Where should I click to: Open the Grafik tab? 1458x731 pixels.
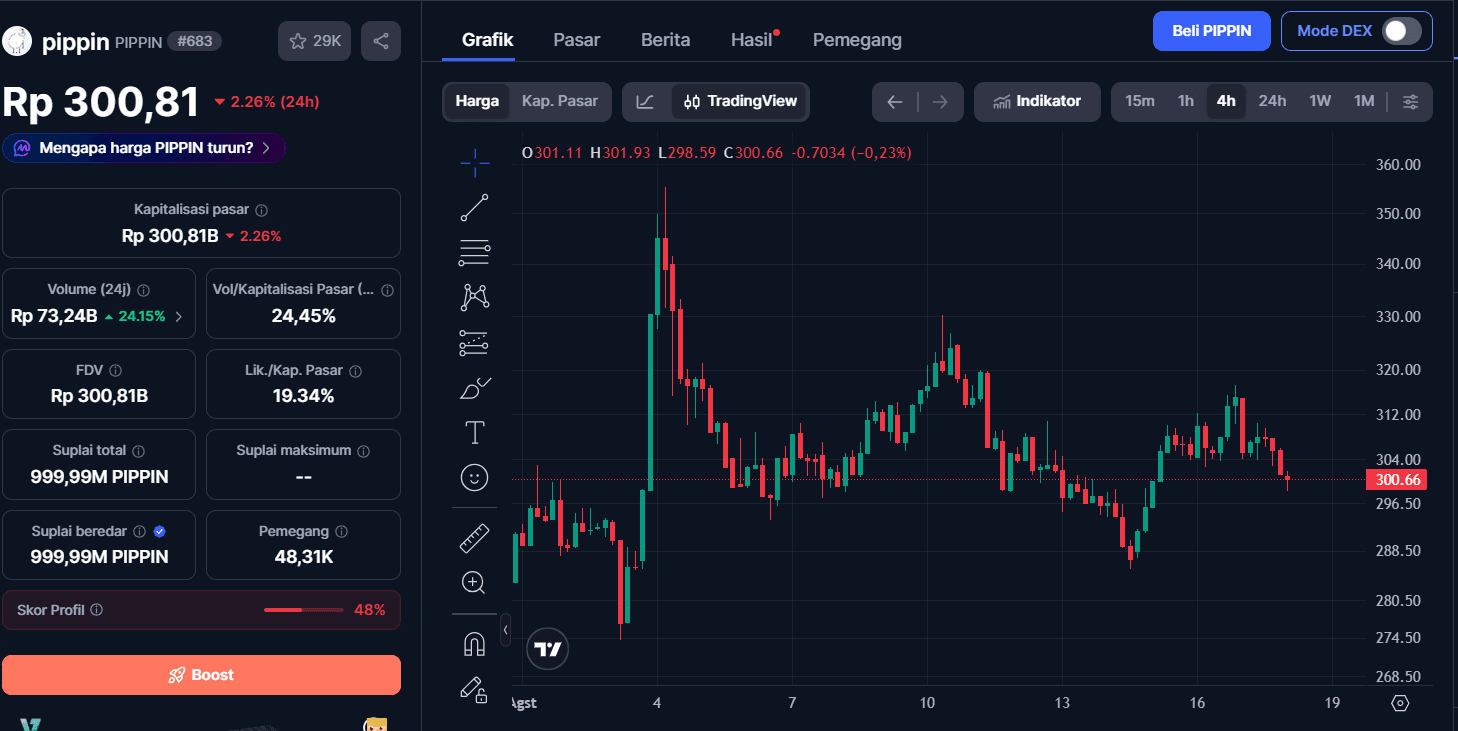[488, 40]
